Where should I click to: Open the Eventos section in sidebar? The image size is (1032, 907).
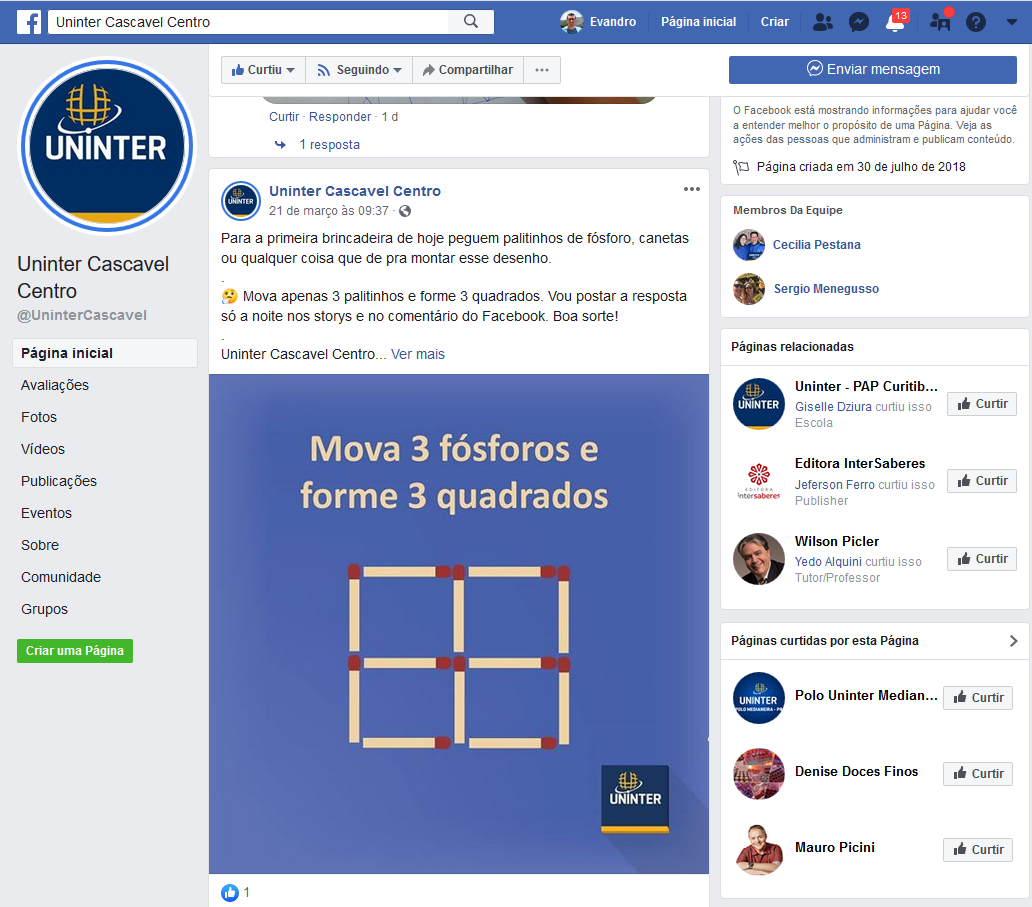click(x=46, y=513)
